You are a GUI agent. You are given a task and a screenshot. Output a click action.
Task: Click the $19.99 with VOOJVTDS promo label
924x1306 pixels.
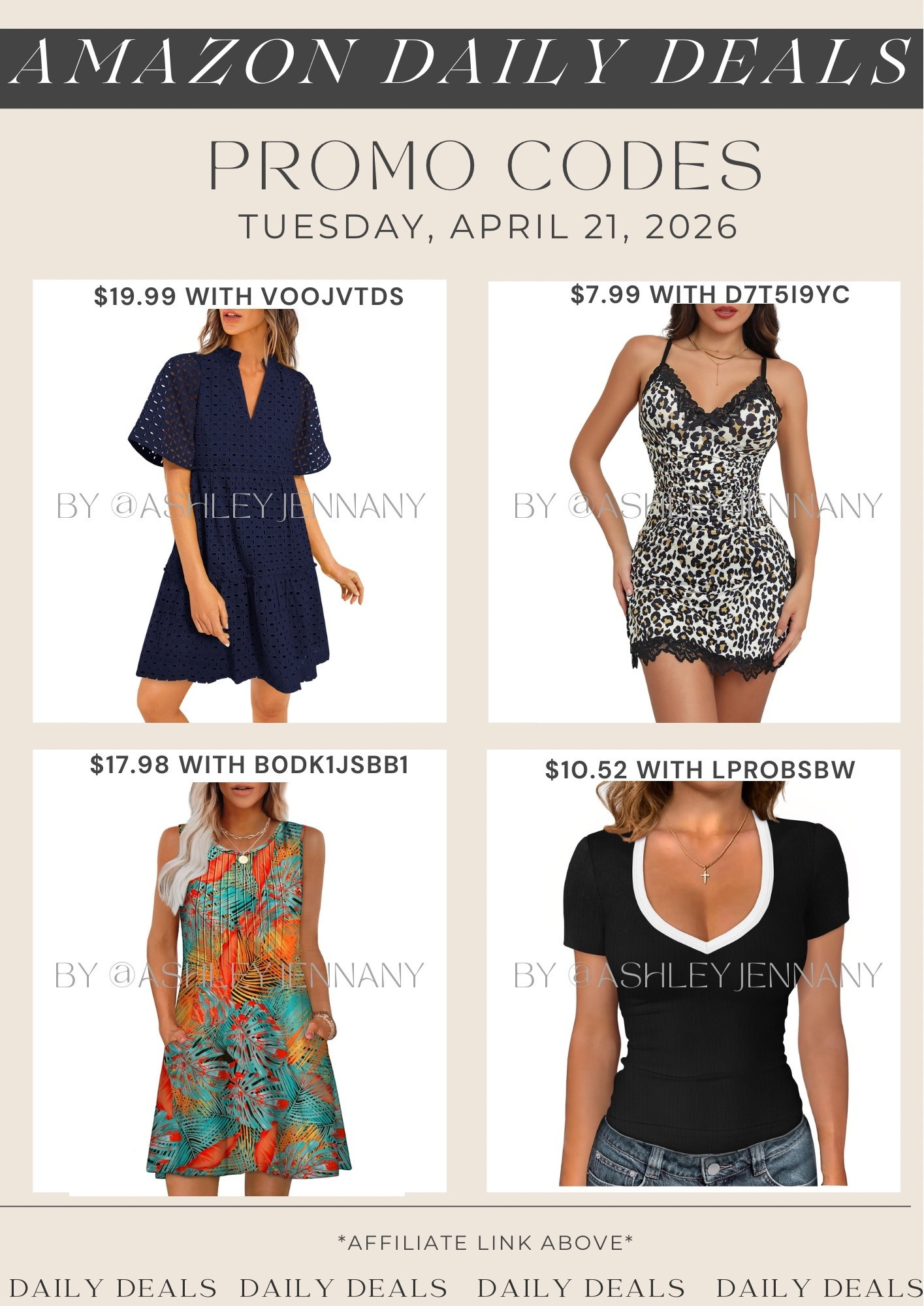point(249,296)
